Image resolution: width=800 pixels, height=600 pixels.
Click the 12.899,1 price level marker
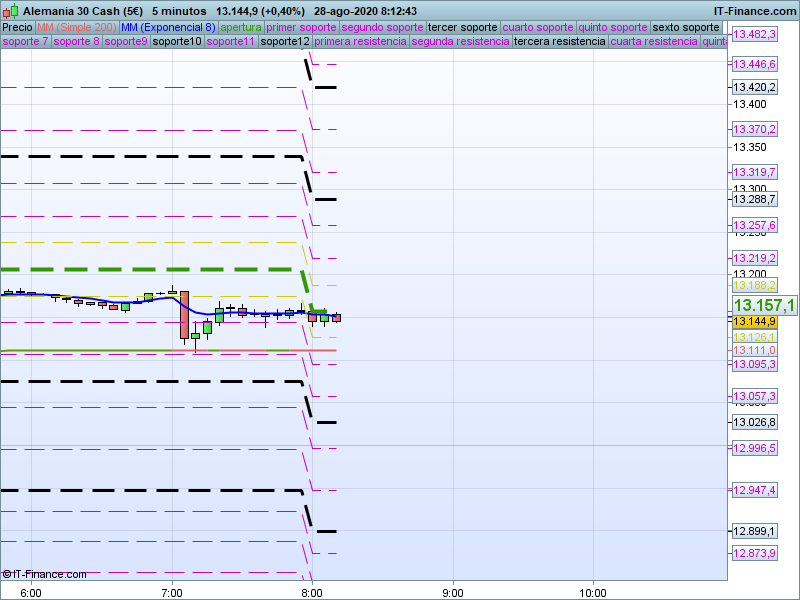(755, 531)
